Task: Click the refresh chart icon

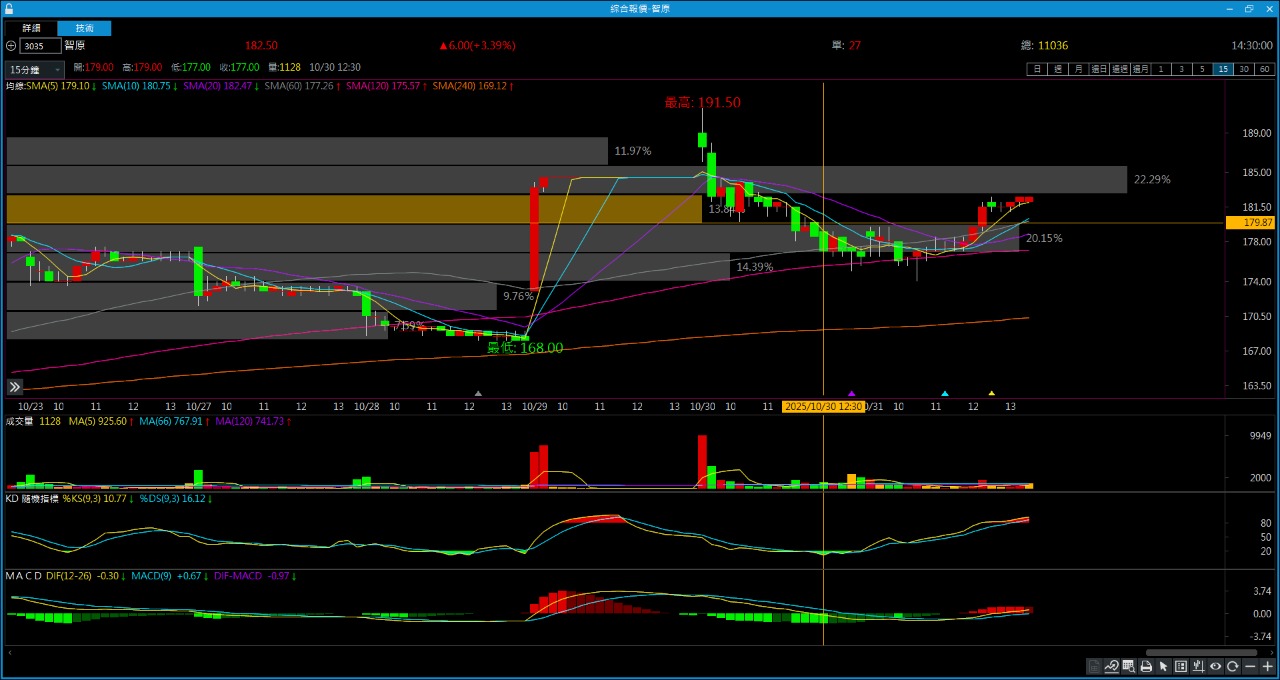Action: click(x=1233, y=667)
